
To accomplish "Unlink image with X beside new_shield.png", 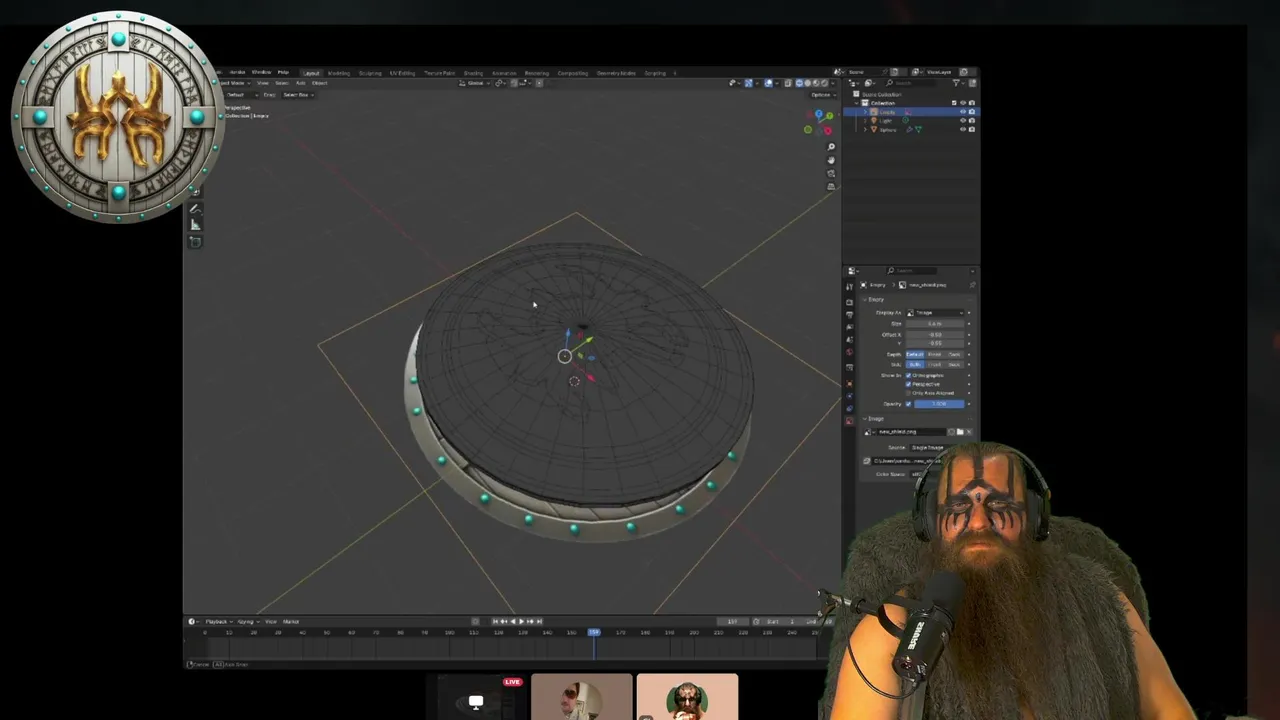I will (x=969, y=432).
